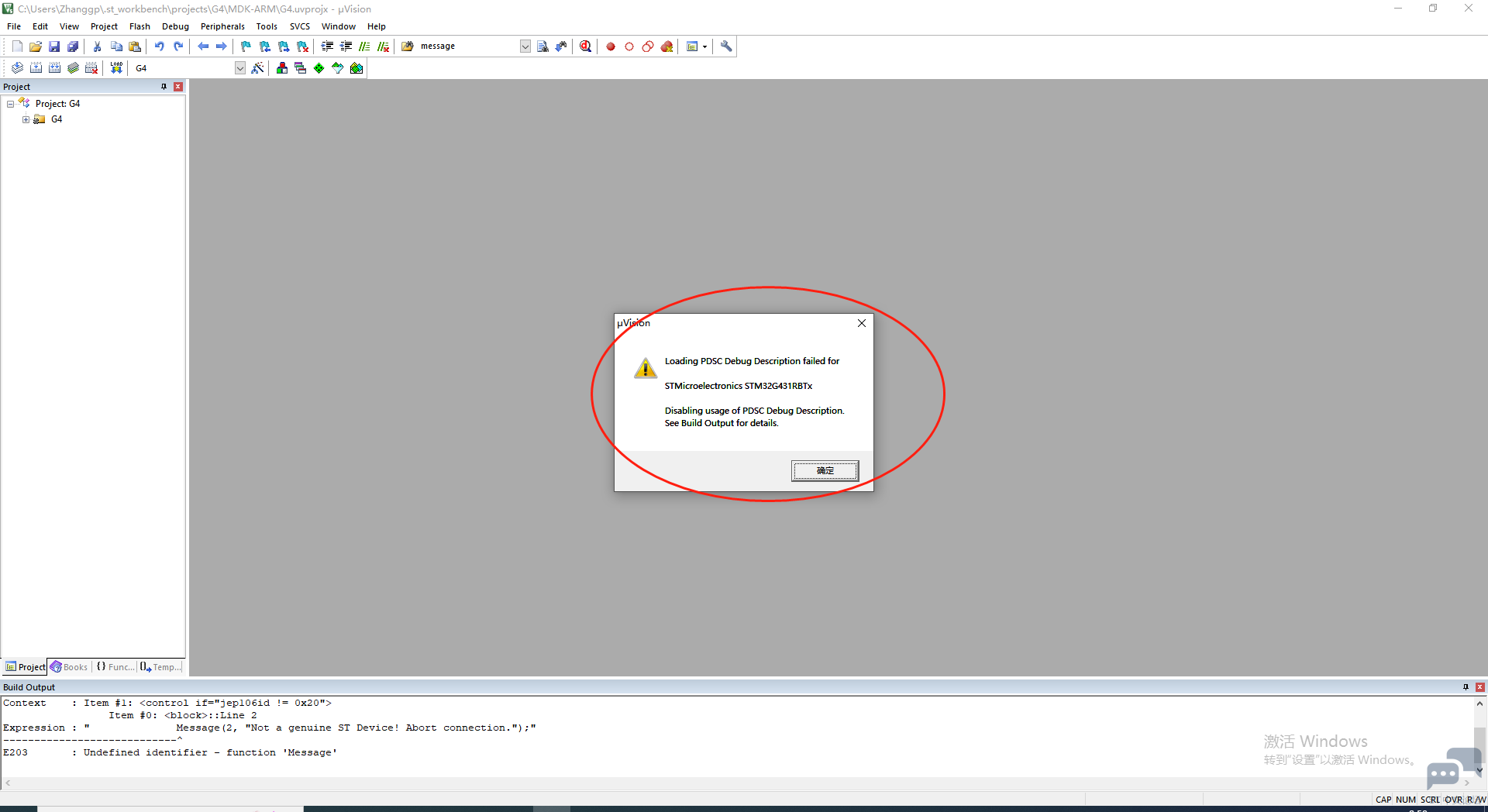Screen dimensions: 1488x812
Task: Open the View menu
Action: (69, 26)
